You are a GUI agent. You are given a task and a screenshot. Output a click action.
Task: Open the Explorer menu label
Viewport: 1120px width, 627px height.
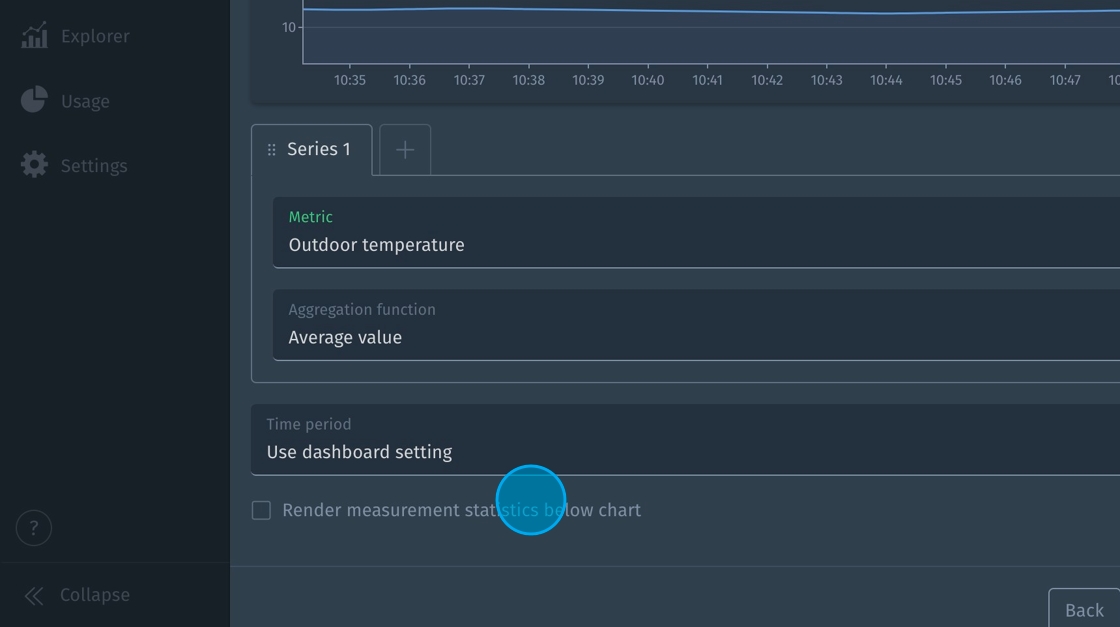pos(95,37)
